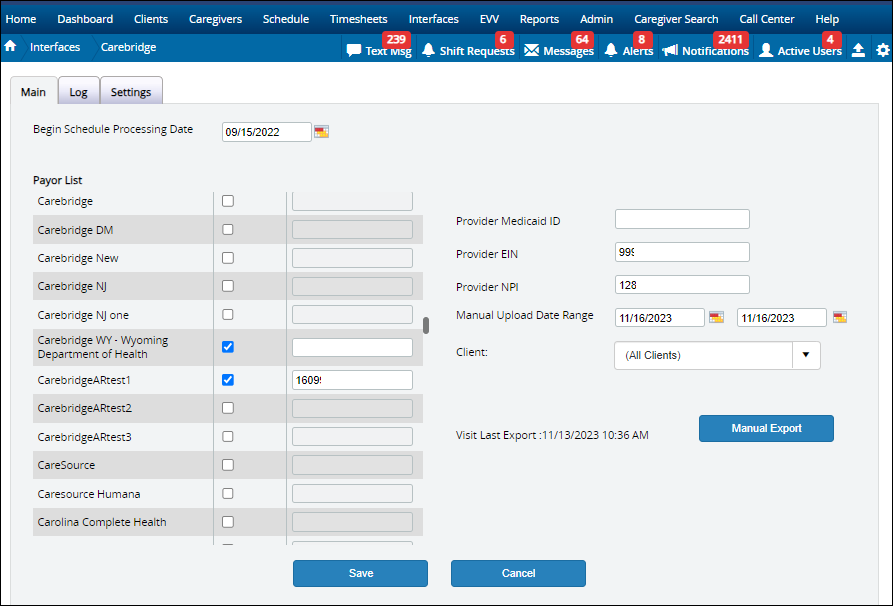Click the Provider EIN field
Viewport: 893px width, 606px height.
(x=682, y=252)
